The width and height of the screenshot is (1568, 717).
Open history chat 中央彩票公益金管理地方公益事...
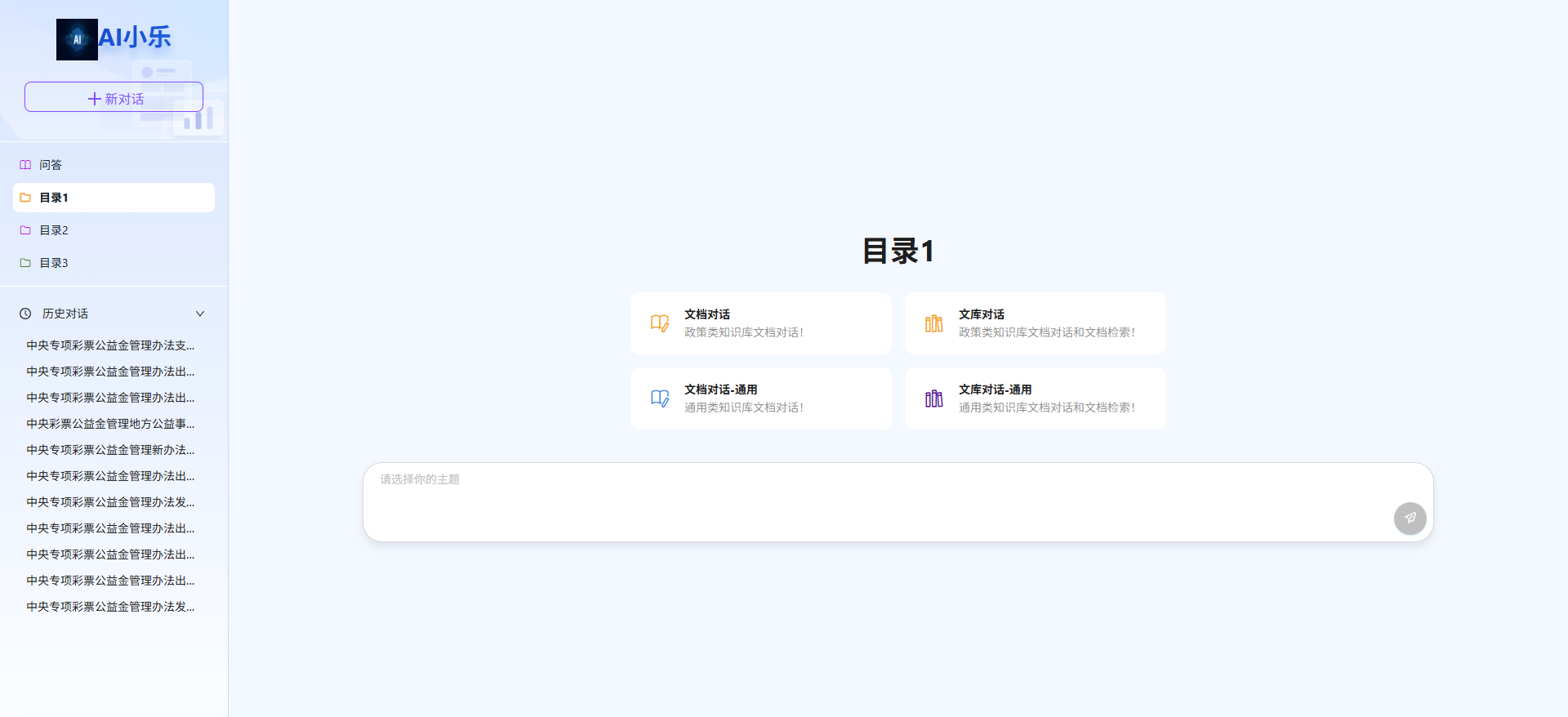110,424
